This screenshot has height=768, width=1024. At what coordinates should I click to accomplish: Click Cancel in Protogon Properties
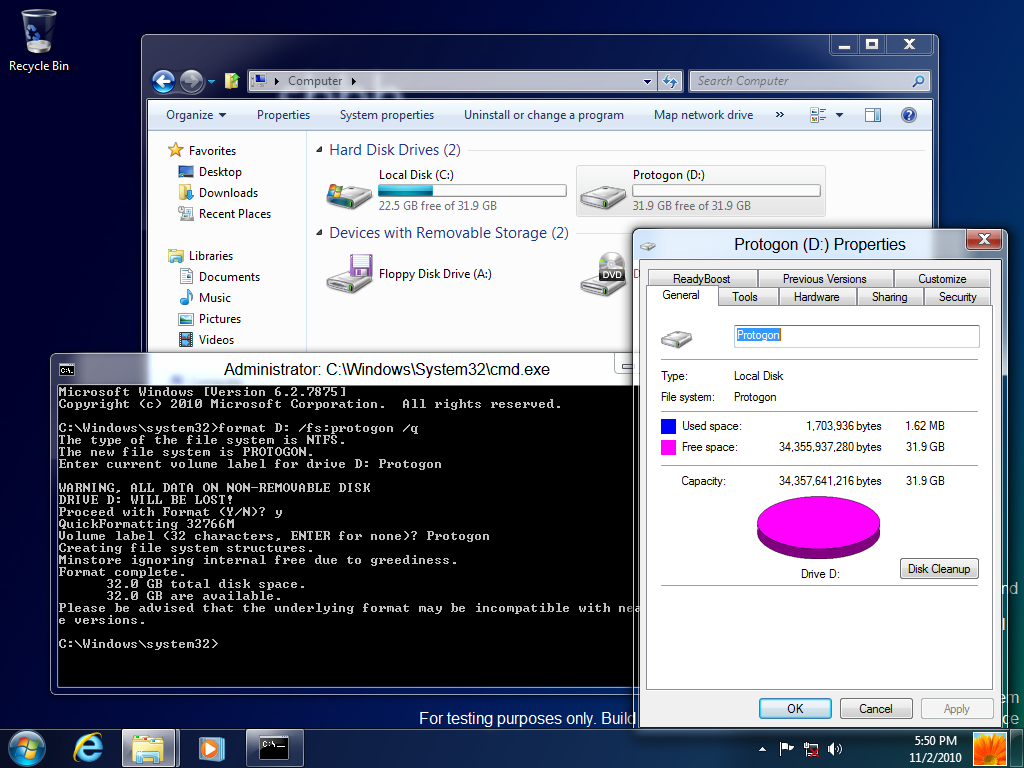[875, 709]
